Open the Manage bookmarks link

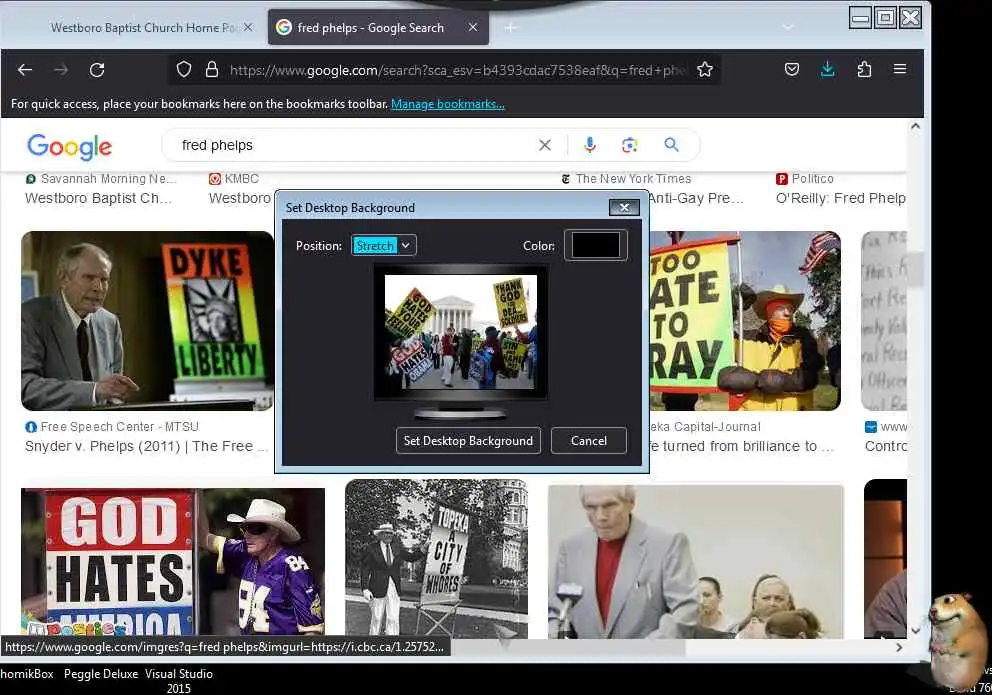[x=447, y=104]
